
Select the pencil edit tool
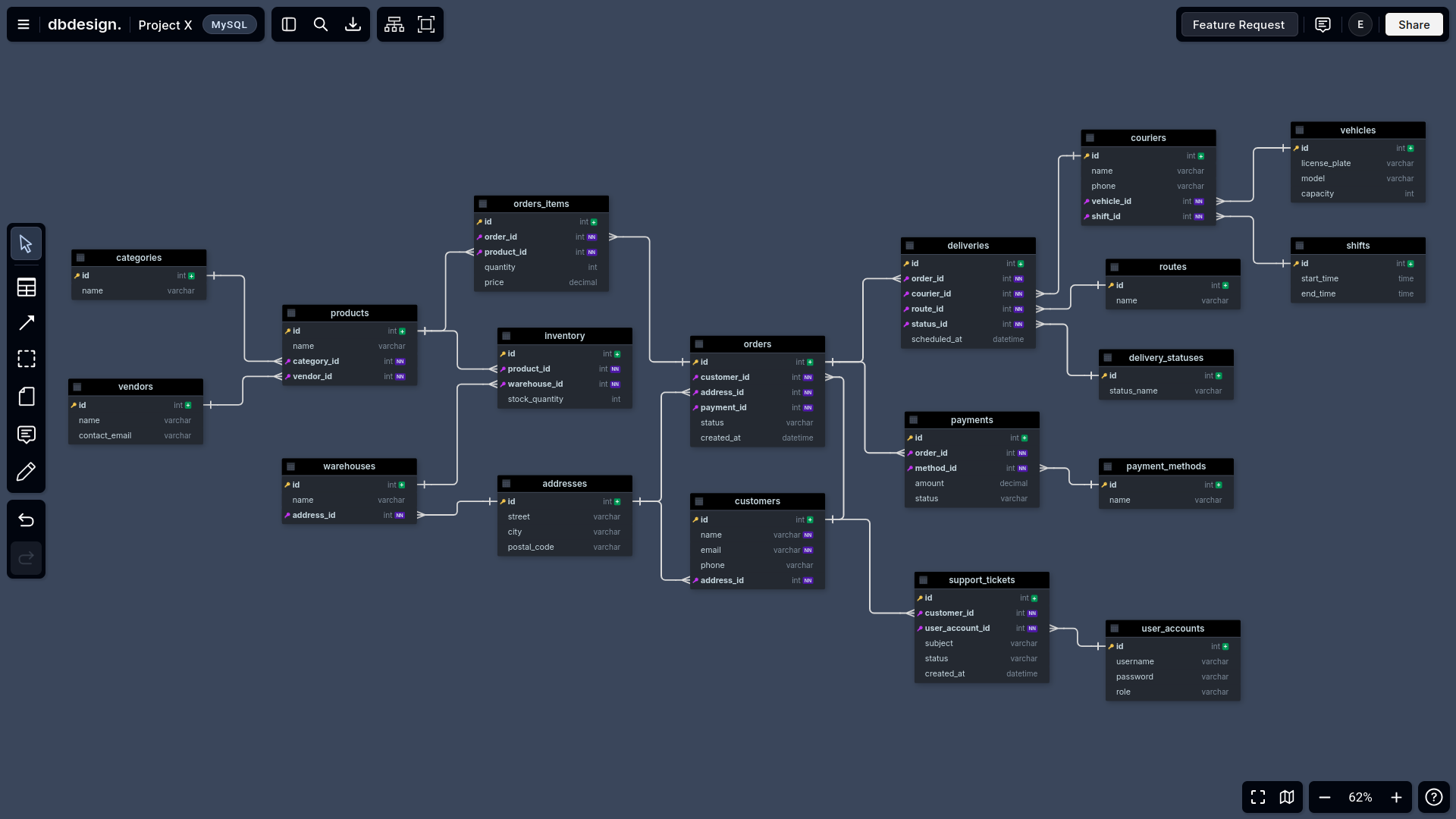26,472
